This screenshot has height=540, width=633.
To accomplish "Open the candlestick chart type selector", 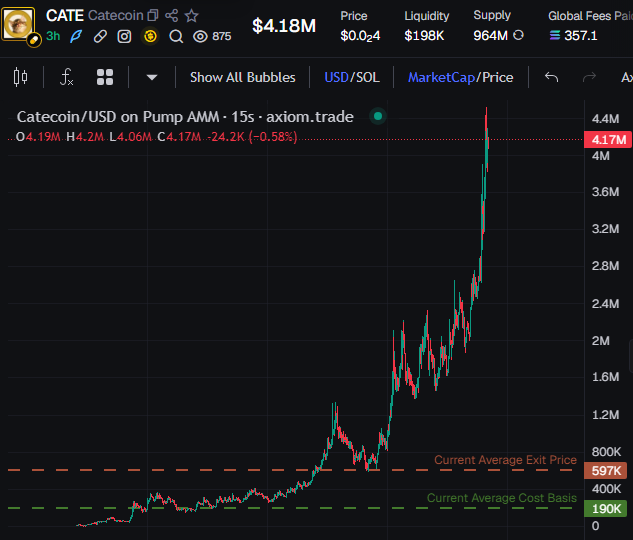I will pos(21,77).
